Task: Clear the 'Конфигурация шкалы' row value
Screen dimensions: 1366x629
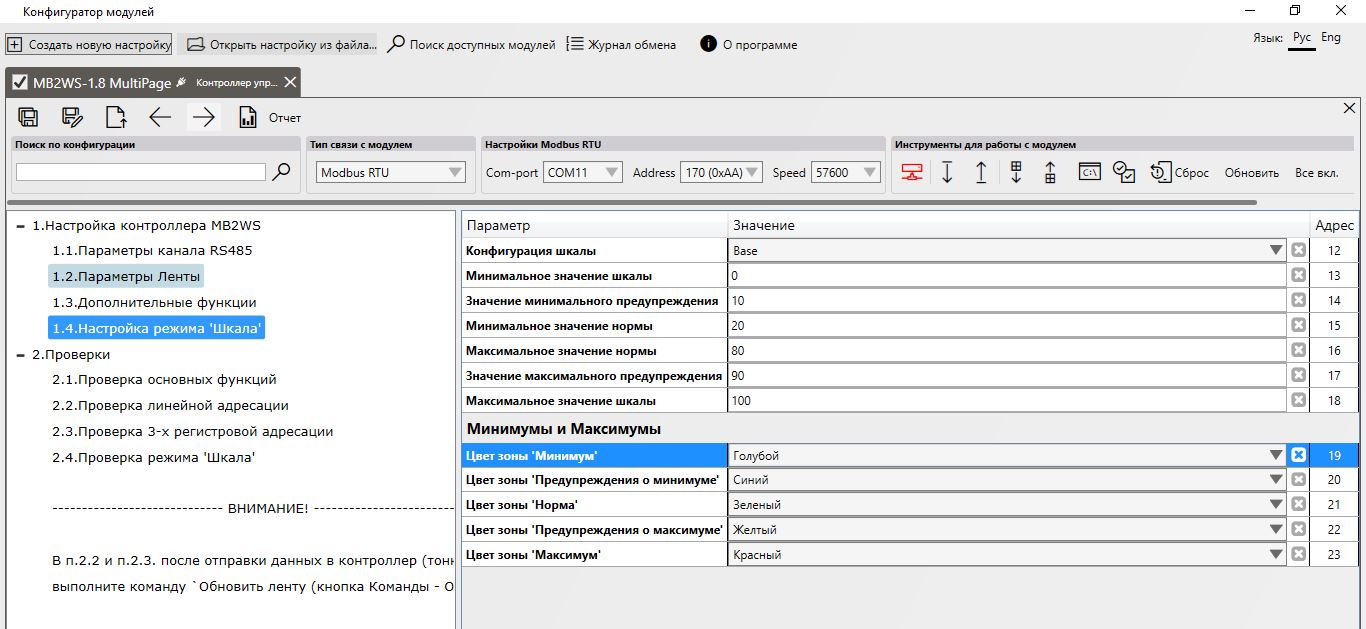Action: coord(1298,250)
